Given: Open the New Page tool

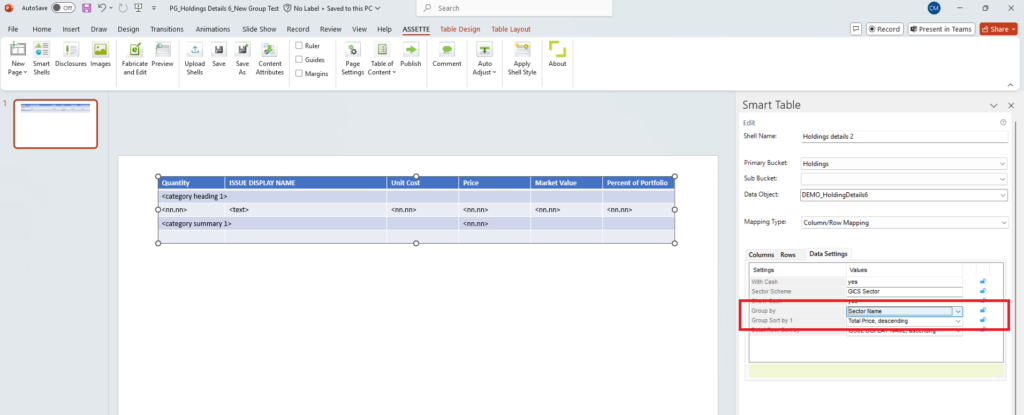Looking at the screenshot, I should tap(18, 59).
